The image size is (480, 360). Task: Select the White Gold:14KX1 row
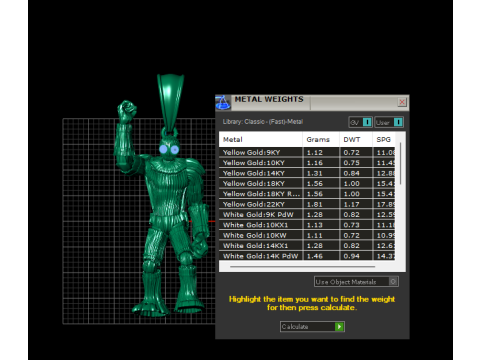pos(307,245)
